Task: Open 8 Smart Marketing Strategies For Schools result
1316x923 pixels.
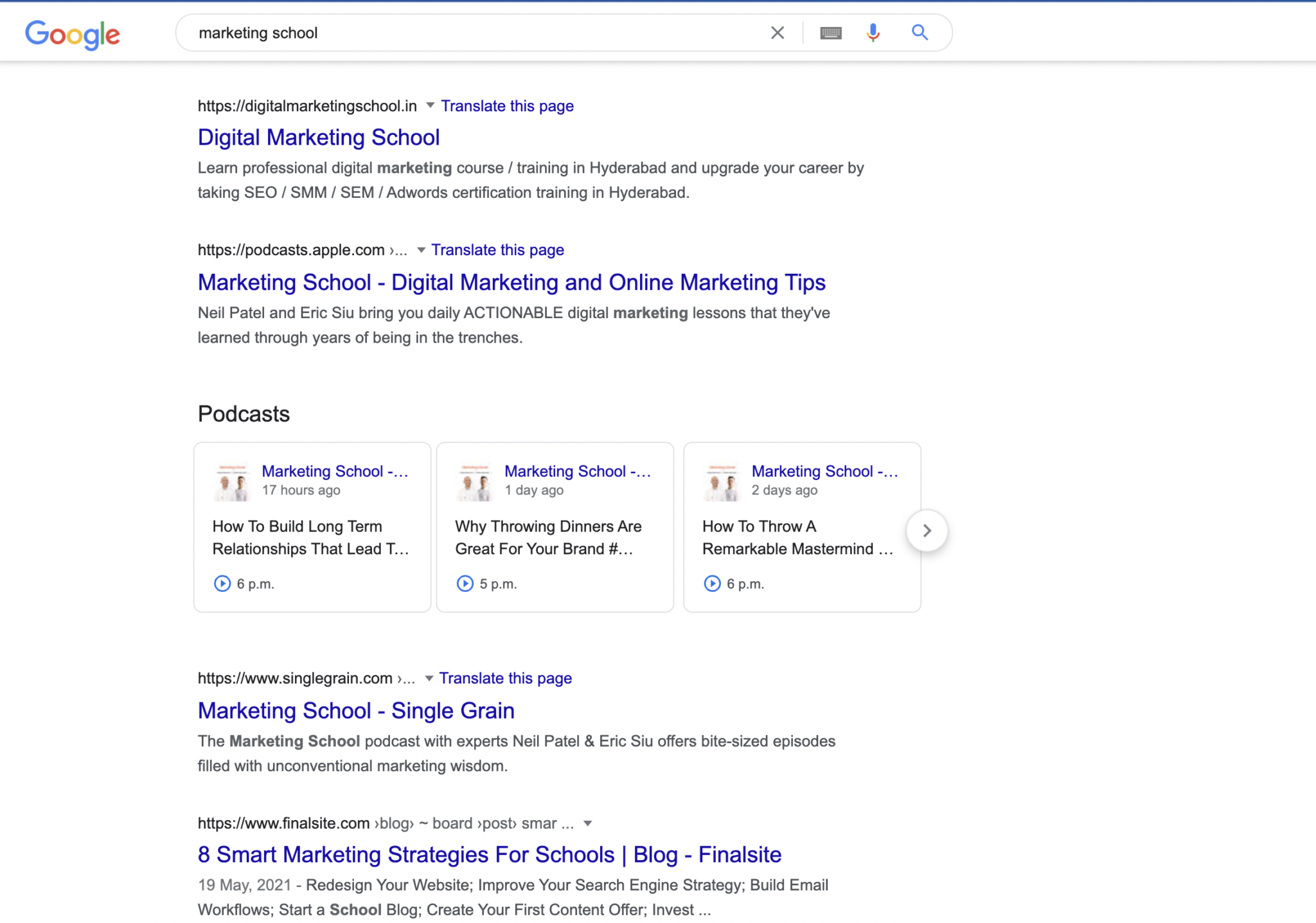Action: 490,854
